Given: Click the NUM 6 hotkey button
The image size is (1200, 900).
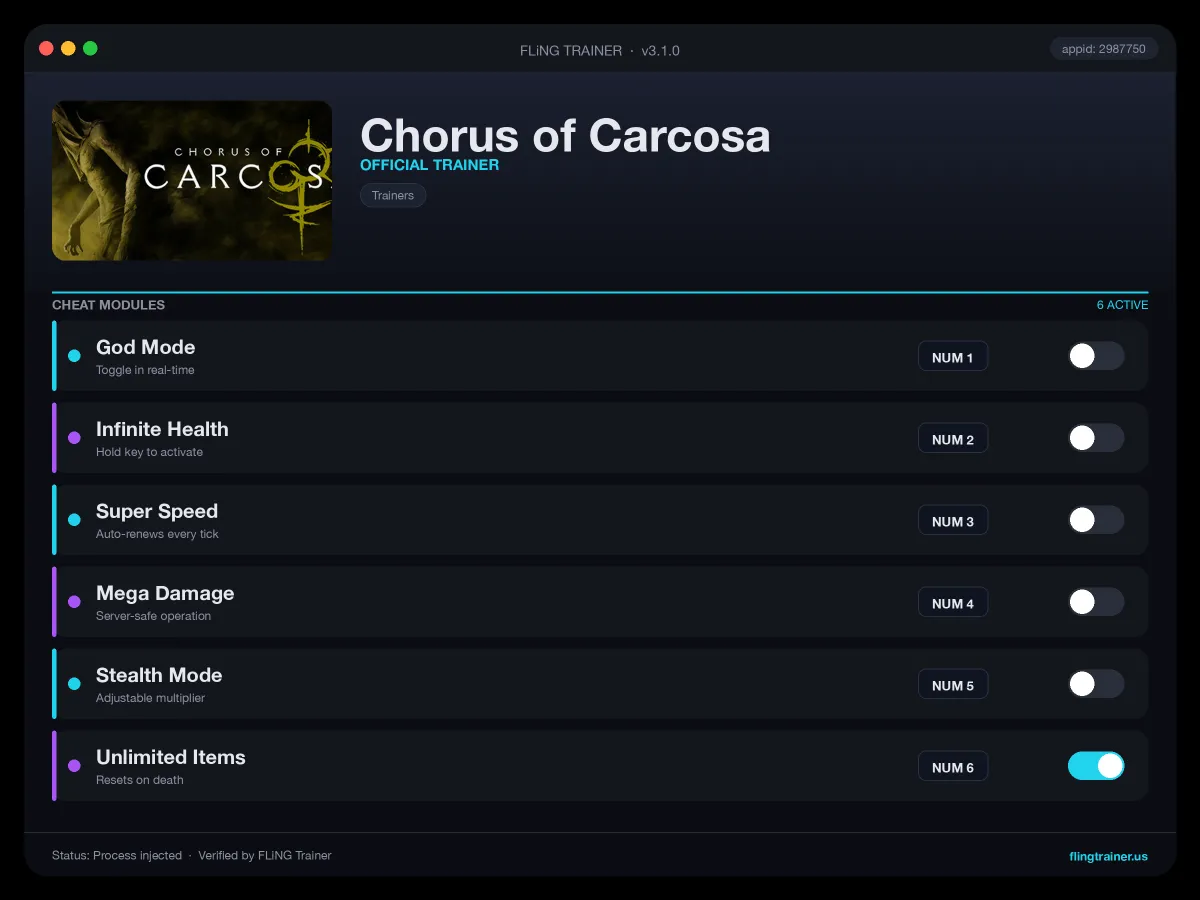Looking at the screenshot, I should click(x=953, y=767).
